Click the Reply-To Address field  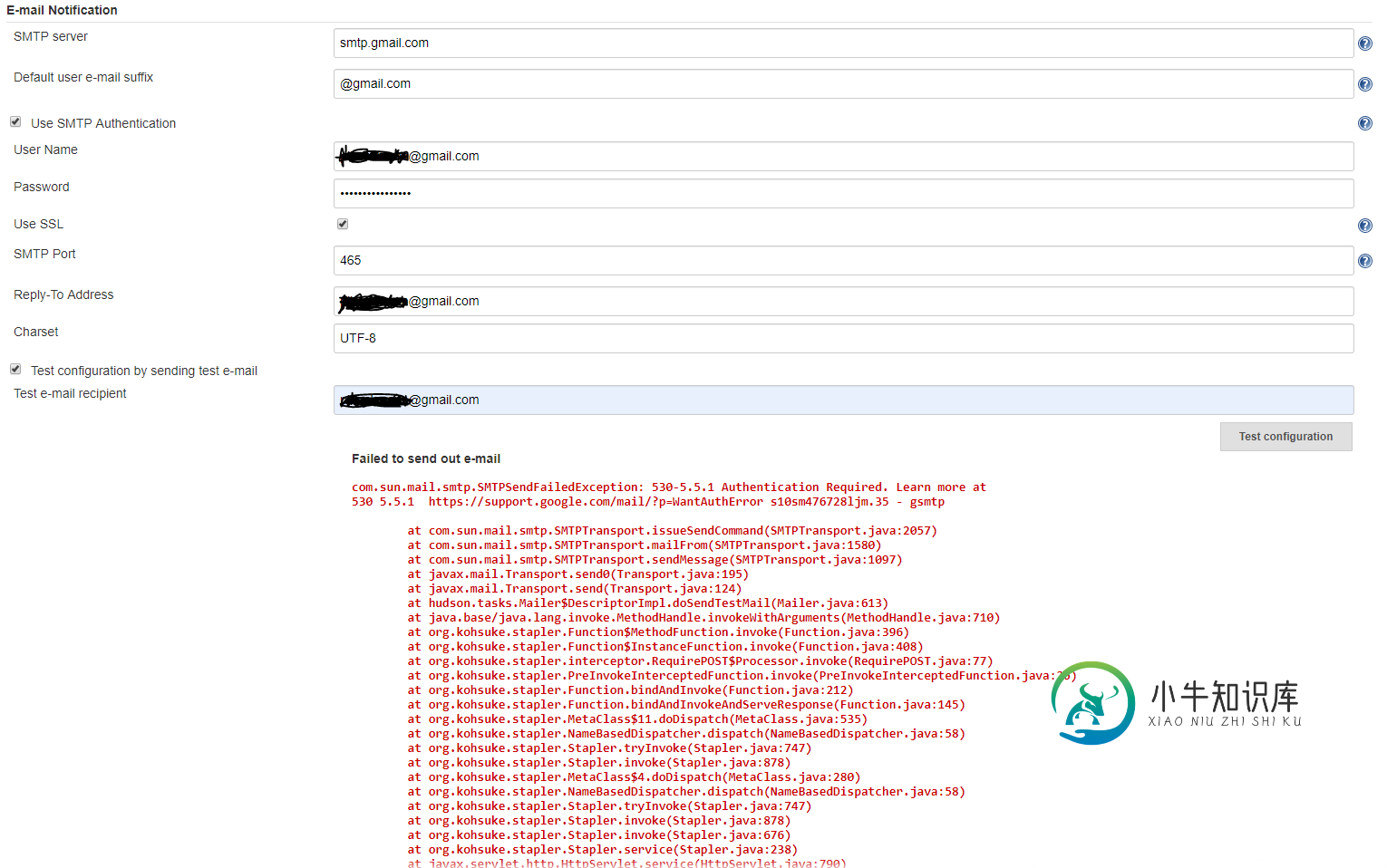pyautogui.click(x=843, y=301)
